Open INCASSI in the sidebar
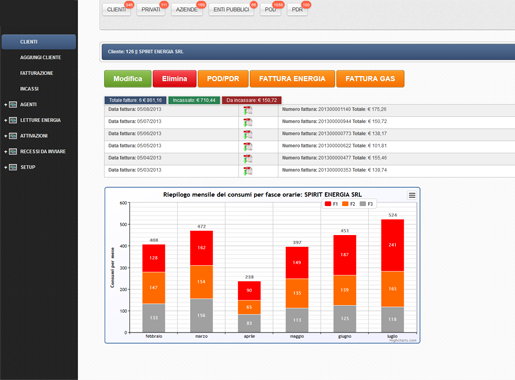Screen dimensions: 515x380 click(x=29, y=89)
